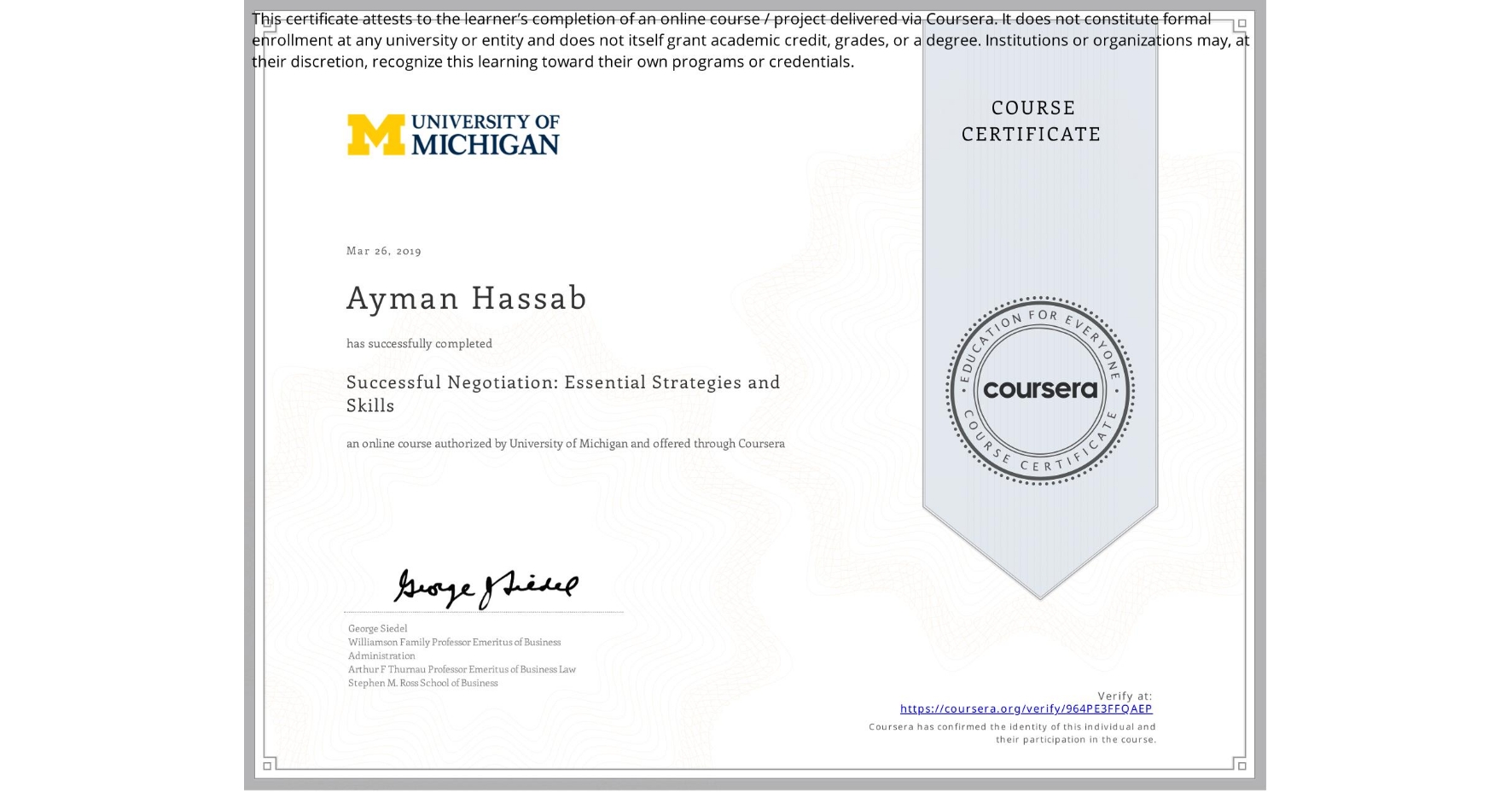Click the date Mar 26, 2019
This screenshot has width=1512, height=792.
coord(384,251)
